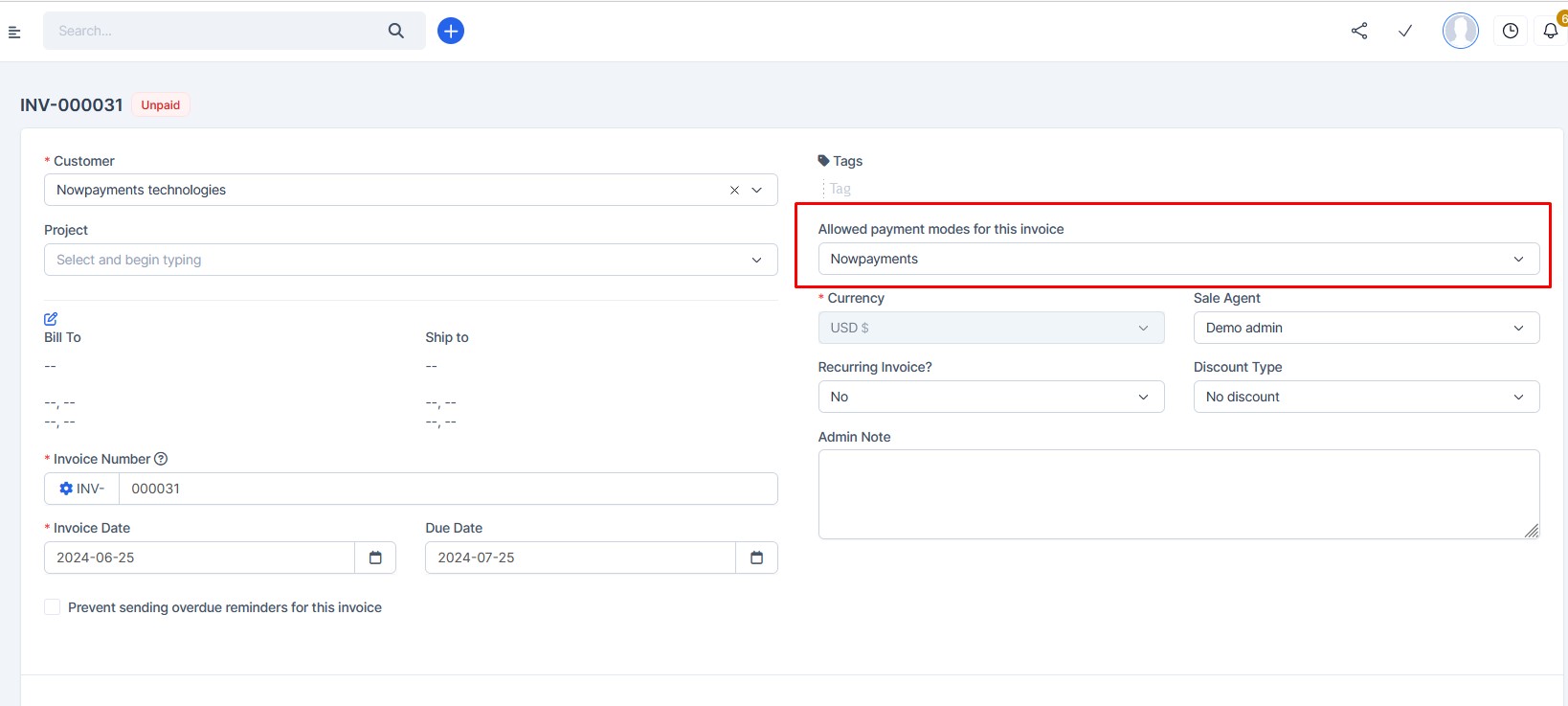The height and width of the screenshot is (706, 1568).
Task: Clear the selected Customer with the X
Action: tap(734, 190)
